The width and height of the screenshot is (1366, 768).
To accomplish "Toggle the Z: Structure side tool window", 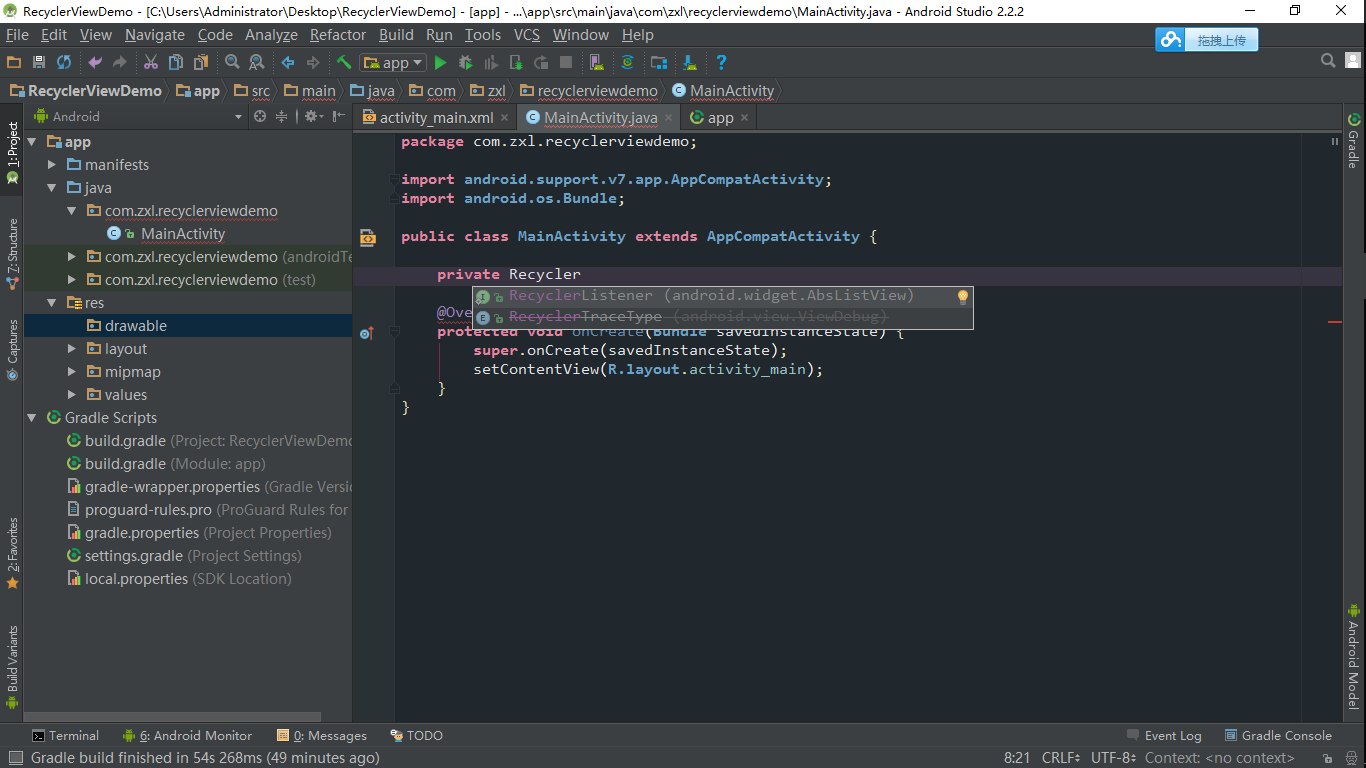I will point(12,254).
